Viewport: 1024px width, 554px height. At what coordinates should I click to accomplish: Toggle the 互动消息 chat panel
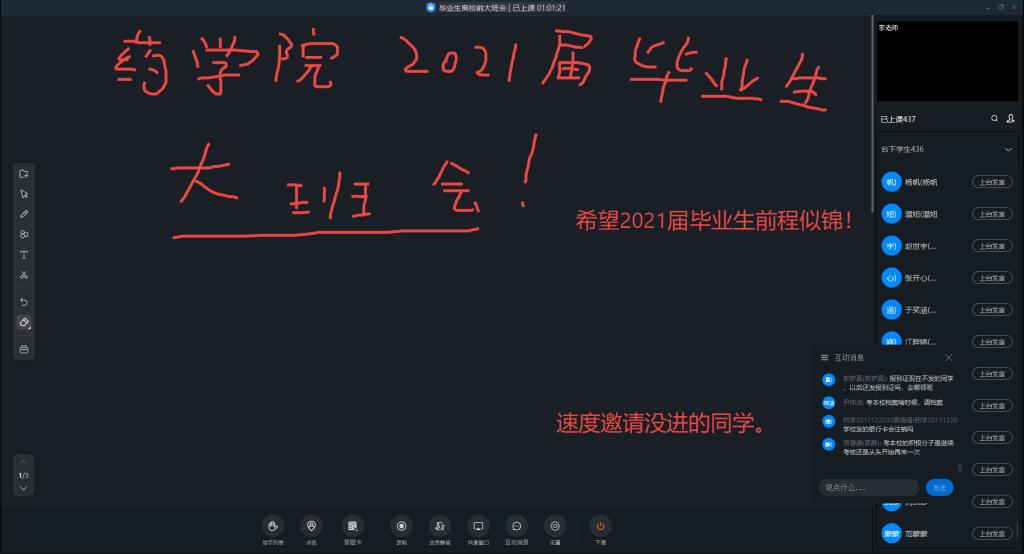pos(516,526)
